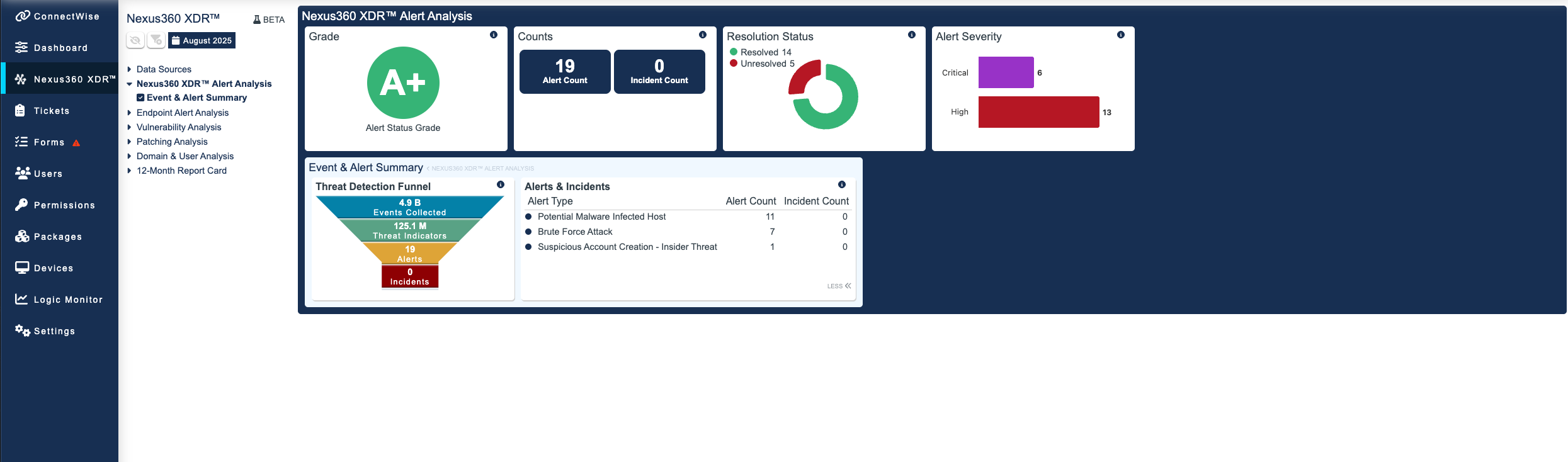
Task: Collapse table with the LESS chevrons
Action: click(839, 286)
